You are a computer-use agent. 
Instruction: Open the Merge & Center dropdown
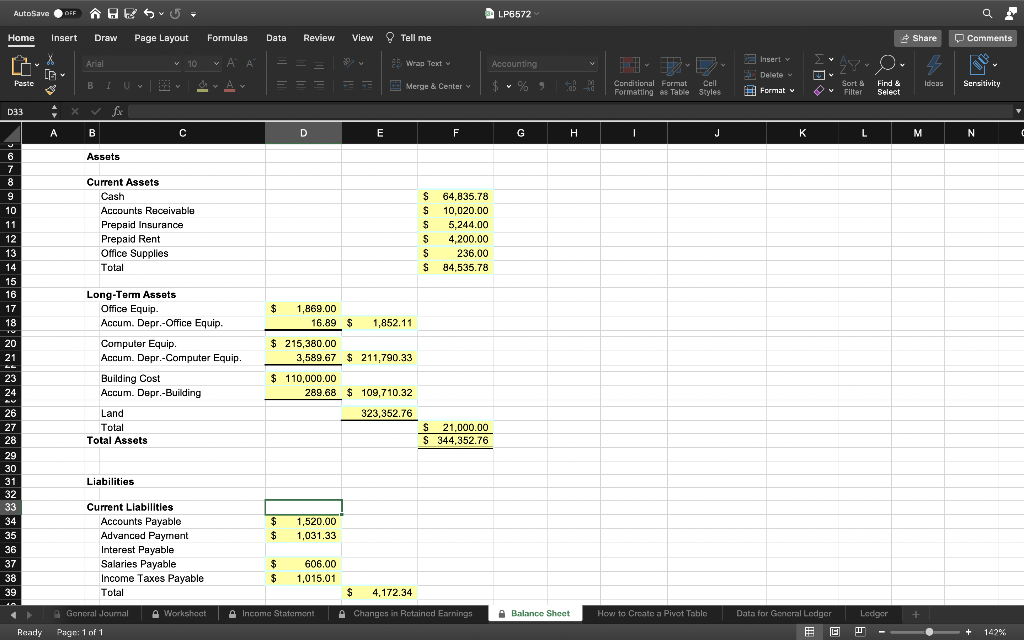click(x=468, y=86)
